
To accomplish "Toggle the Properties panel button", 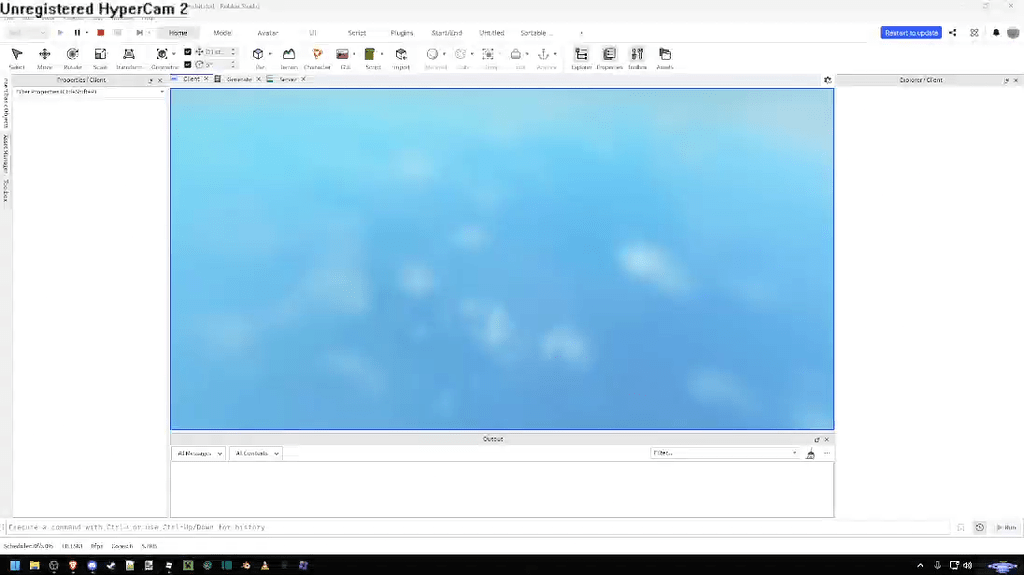I will click(609, 58).
